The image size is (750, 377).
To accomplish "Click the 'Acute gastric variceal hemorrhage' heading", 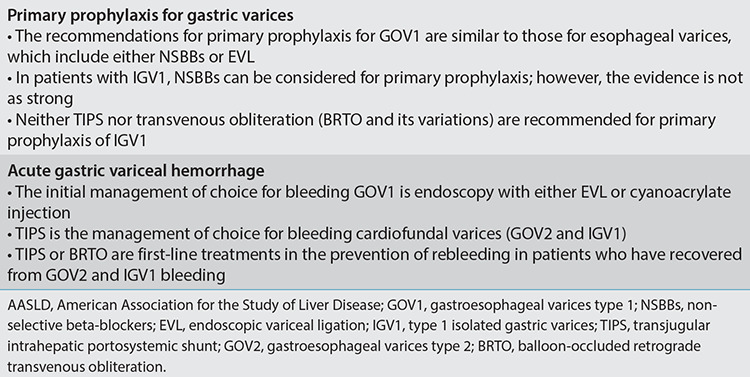I will (x=136, y=171).
